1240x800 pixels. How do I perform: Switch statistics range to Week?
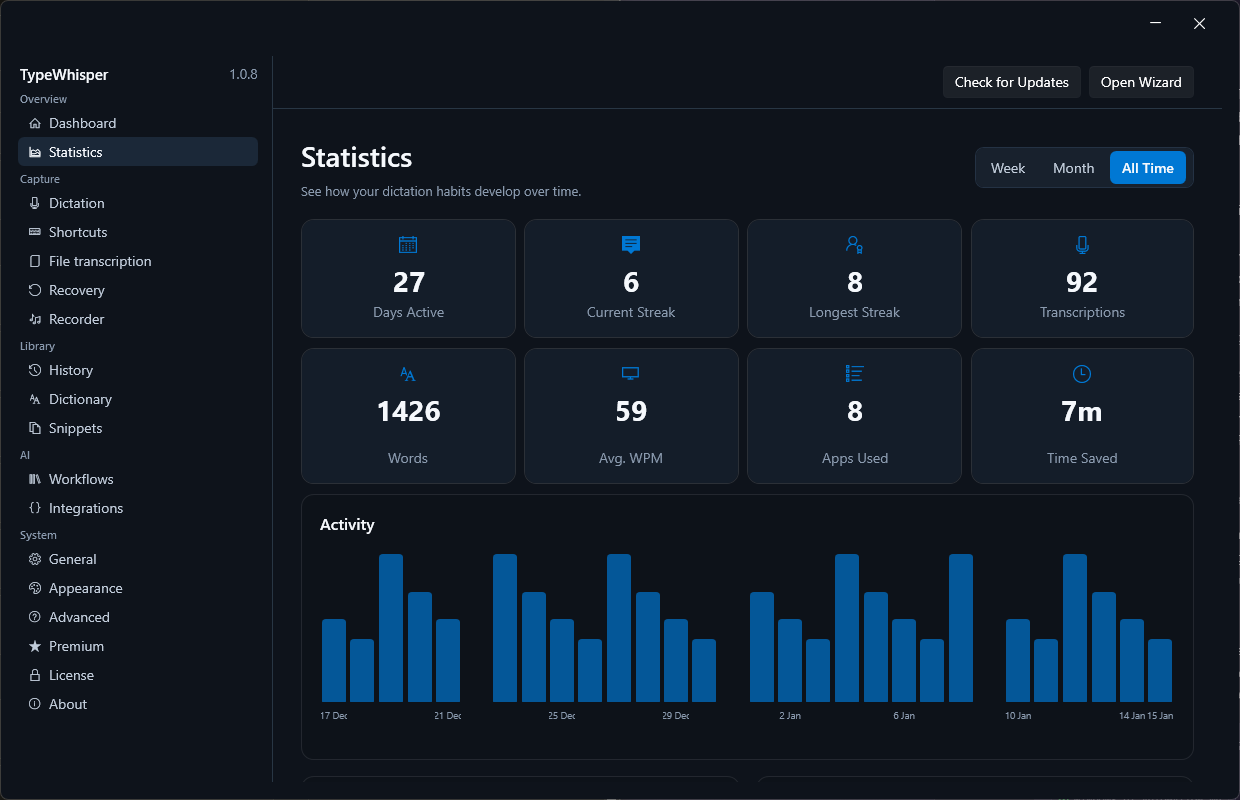tap(1008, 168)
